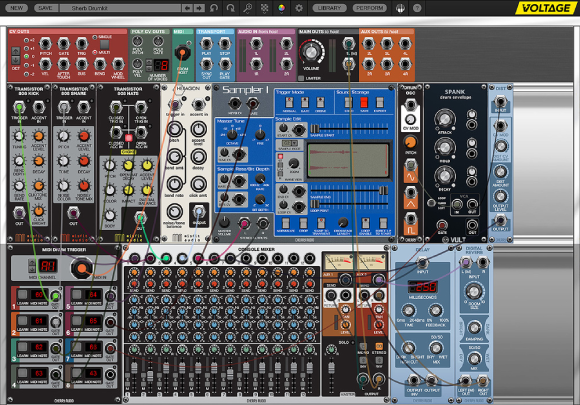Click the SAMPLE END slider in Sampler
This screenshot has width=580, height=405.
click(349, 191)
